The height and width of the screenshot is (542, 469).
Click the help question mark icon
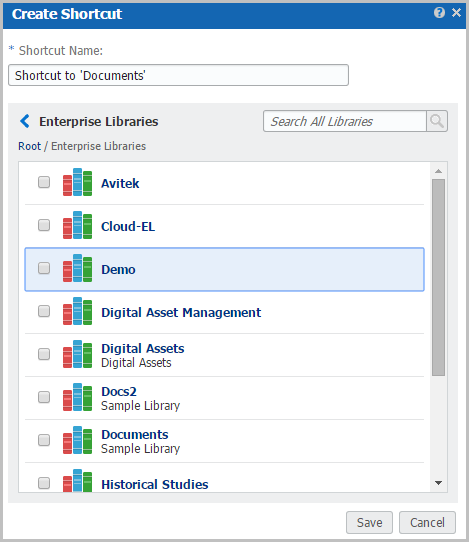[439, 13]
